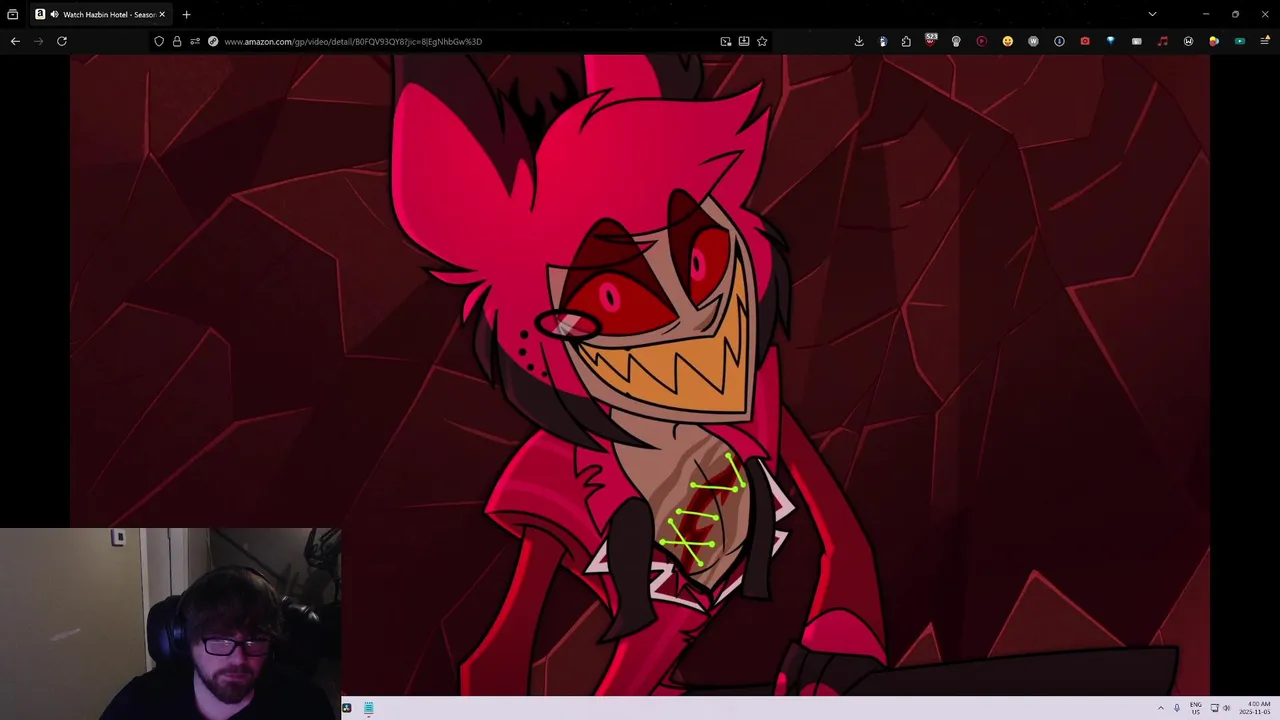Open the Extensions puzzle-piece menu

coord(906,41)
